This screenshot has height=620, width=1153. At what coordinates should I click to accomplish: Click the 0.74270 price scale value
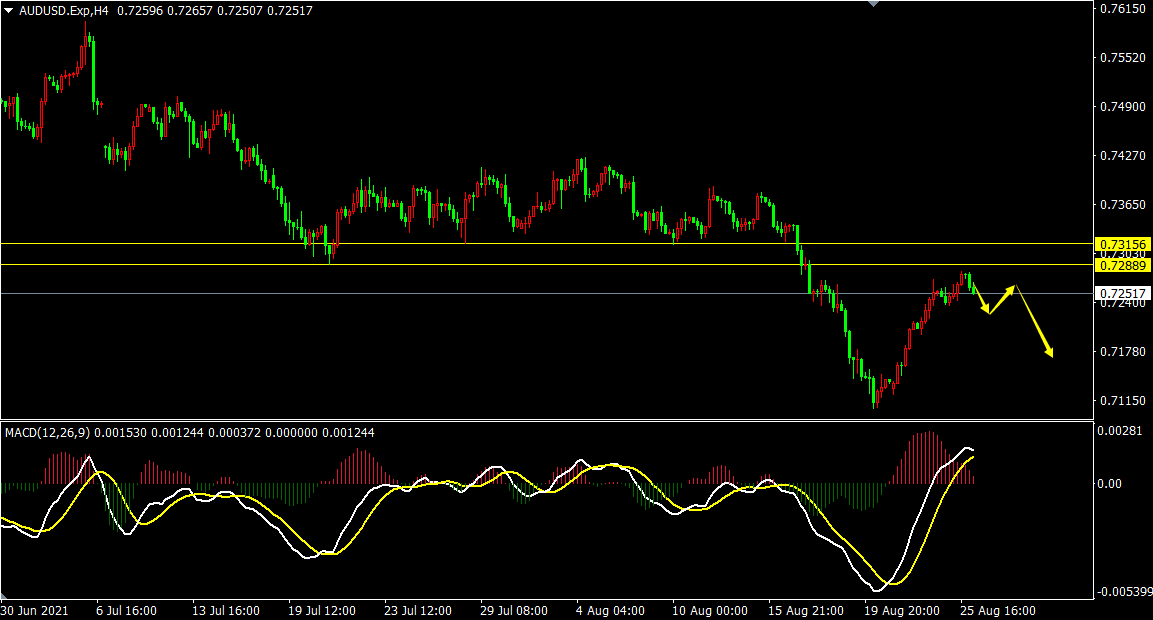[1123, 155]
